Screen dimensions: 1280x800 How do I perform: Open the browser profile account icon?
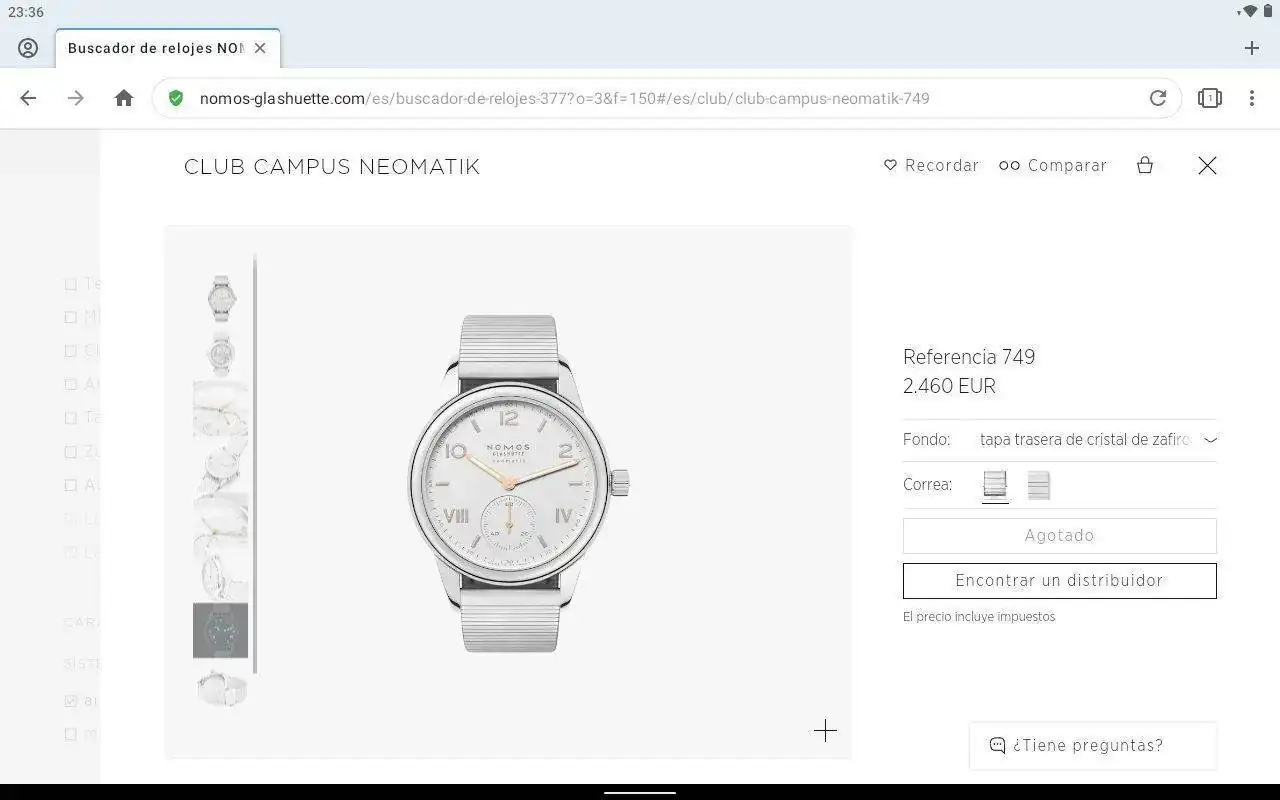(28, 48)
